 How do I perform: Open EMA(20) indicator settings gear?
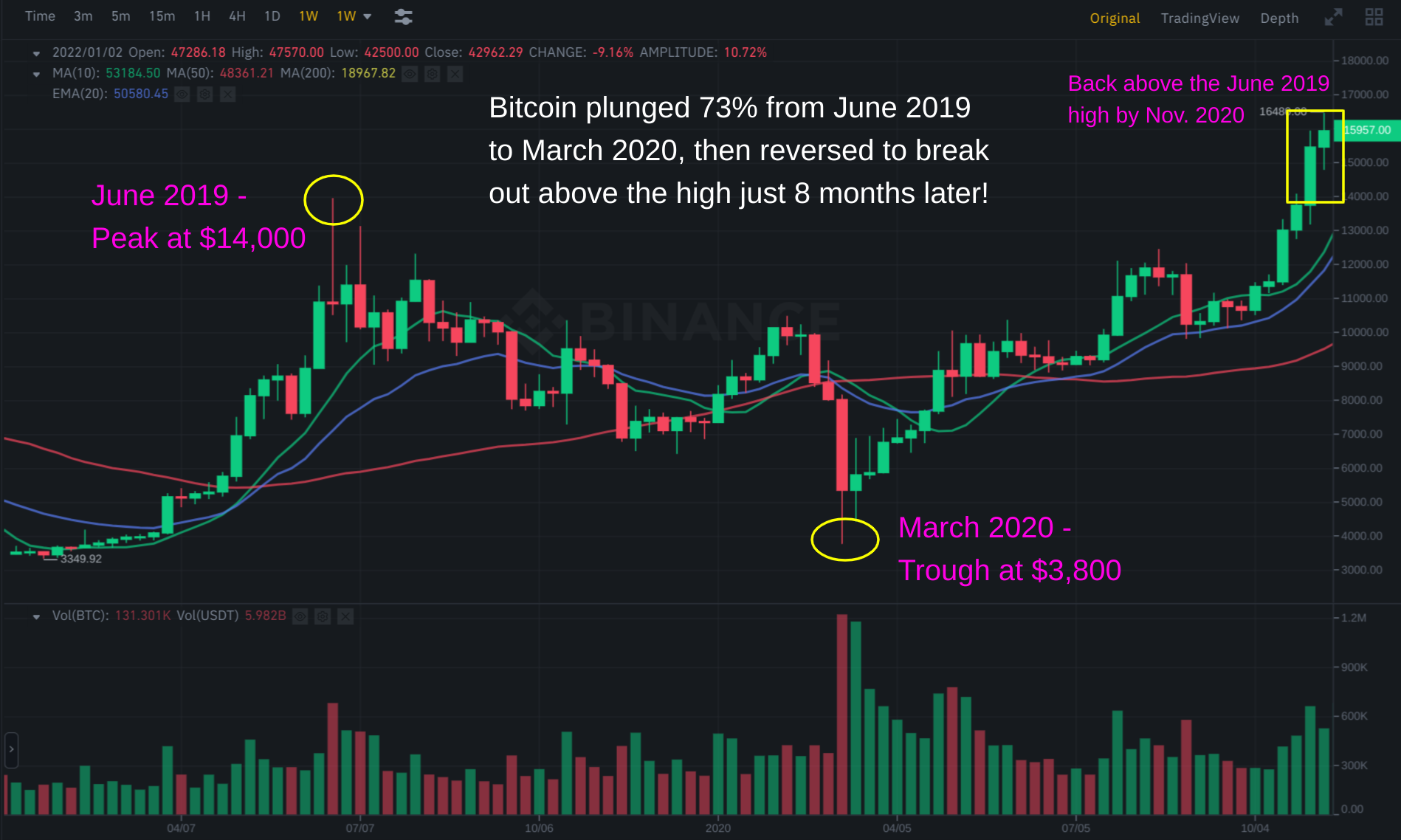click(x=205, y=94)
